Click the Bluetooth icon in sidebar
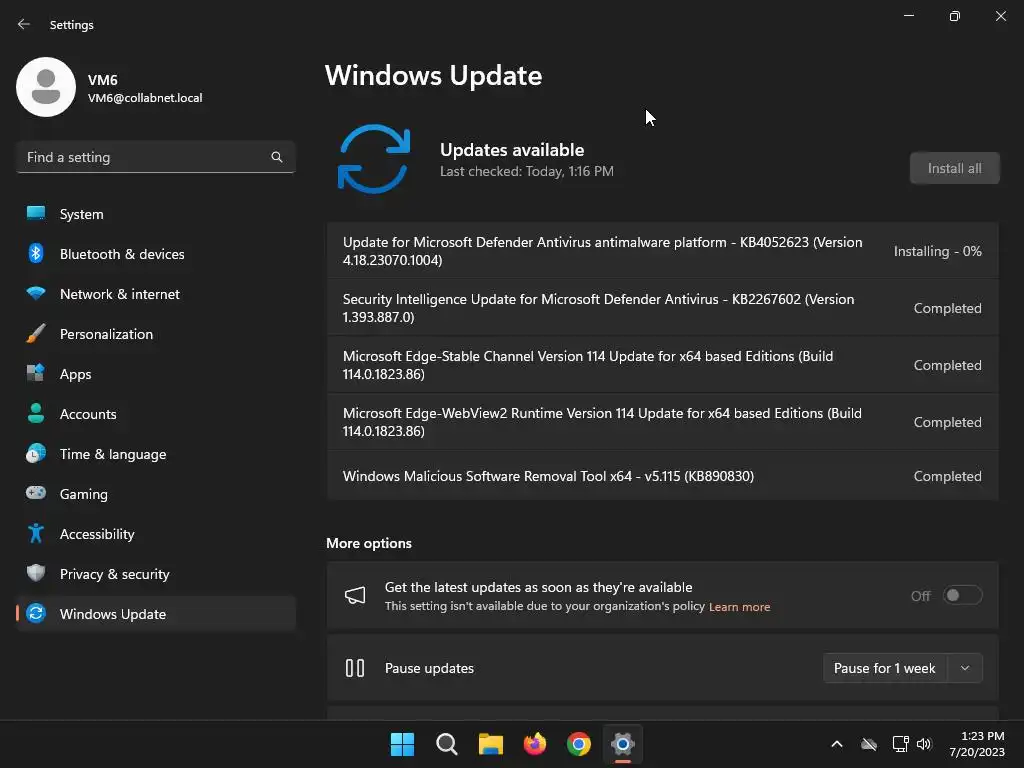 coord(36,253)
